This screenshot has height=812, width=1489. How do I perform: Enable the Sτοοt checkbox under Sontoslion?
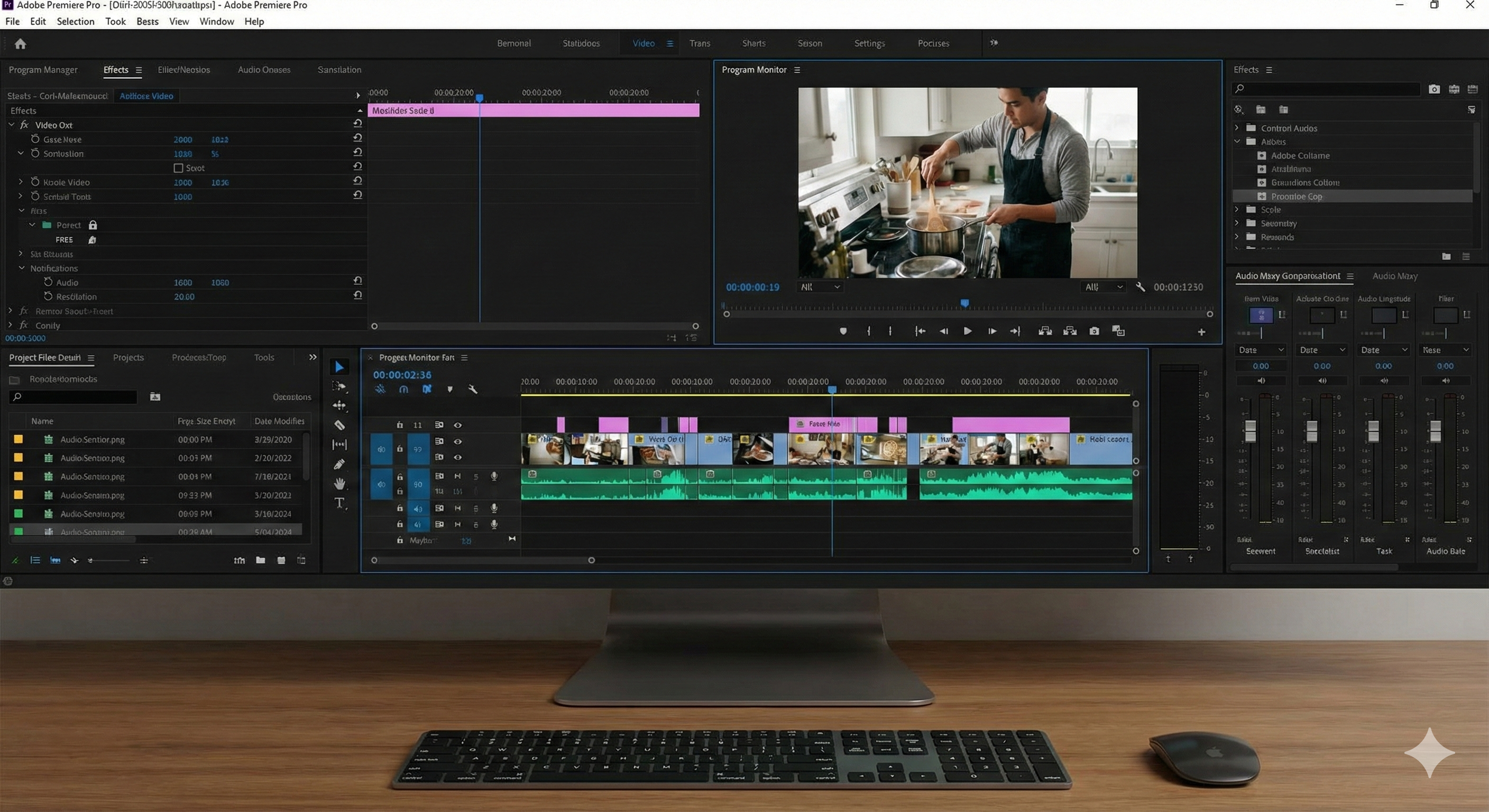click(179, 168)
